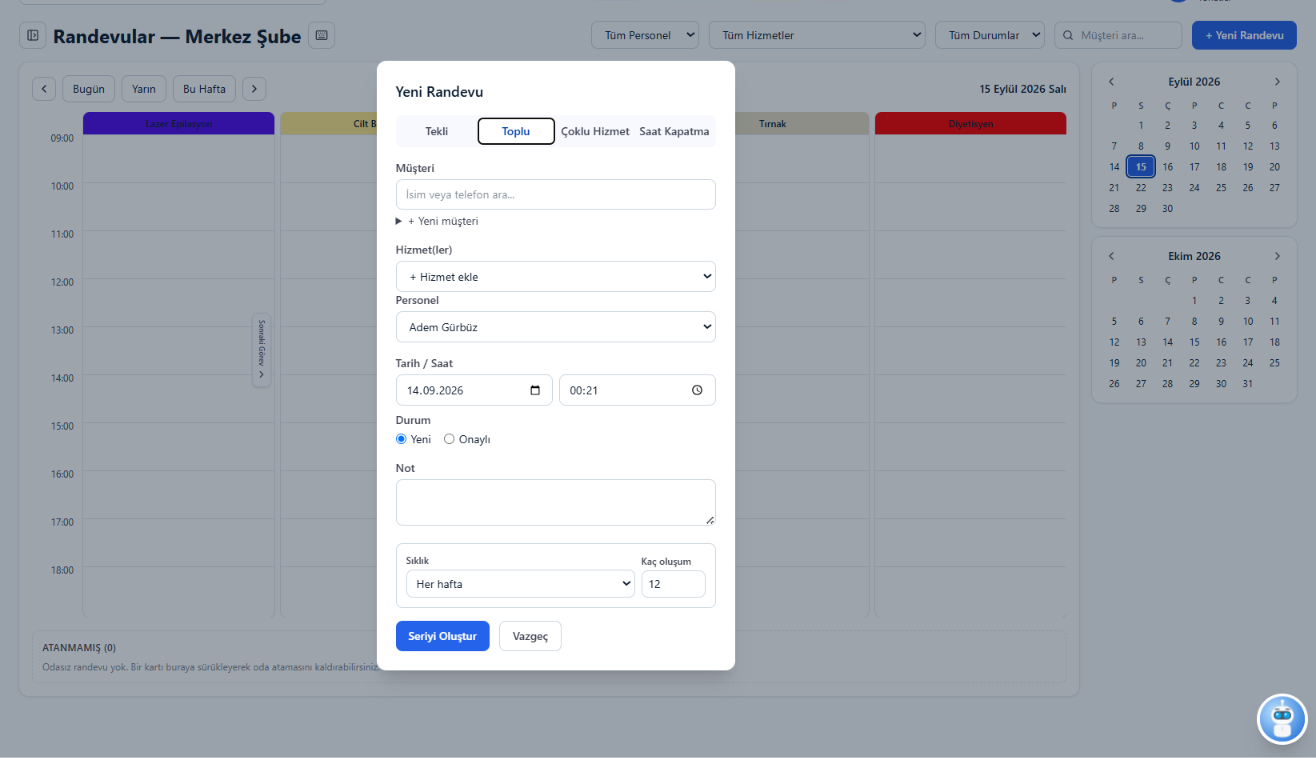This screenshot has width=1316, height=758.
Task: Click the date field showing 14.09.2026
Action: click(x=474, y=390)
